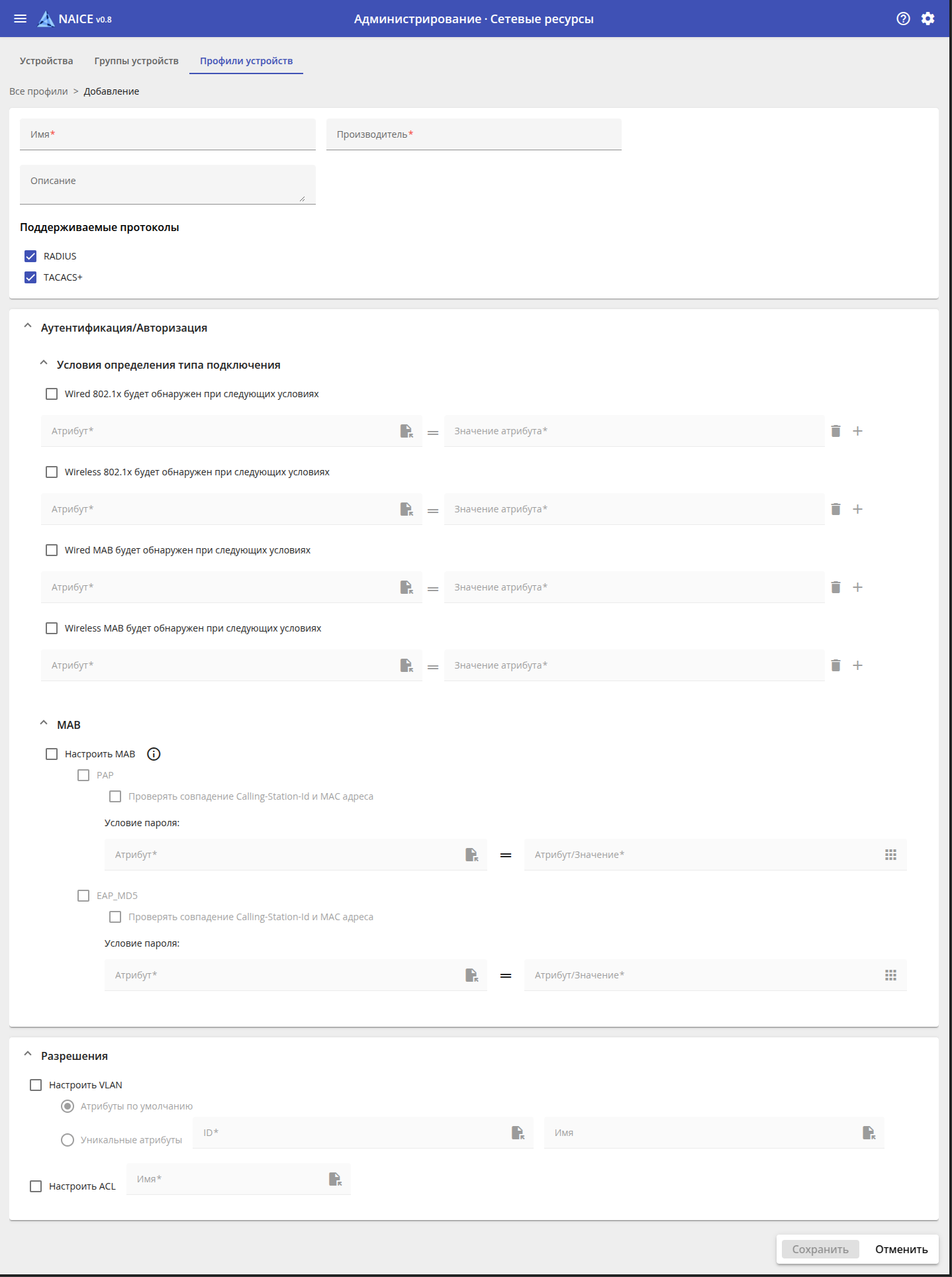952x1277 pixels.
Task: Open the grid picker for PAP Атрибут/Значение
Action: [890, 855]
